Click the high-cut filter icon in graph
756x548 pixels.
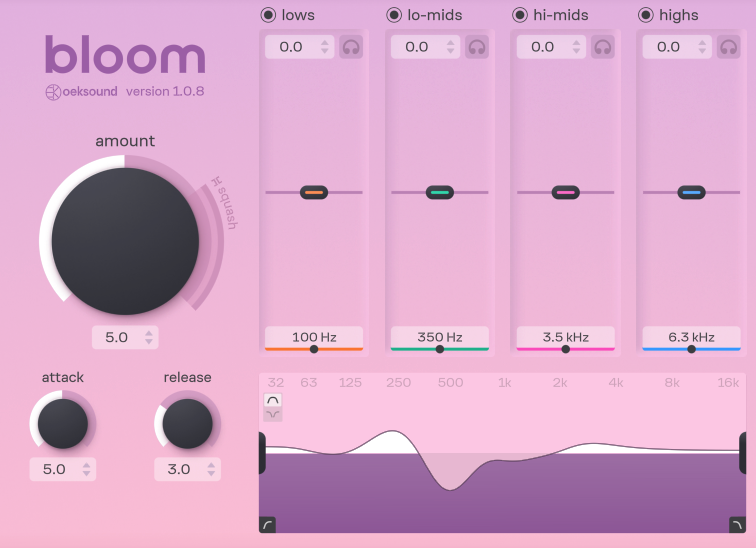tap(737, 524)
